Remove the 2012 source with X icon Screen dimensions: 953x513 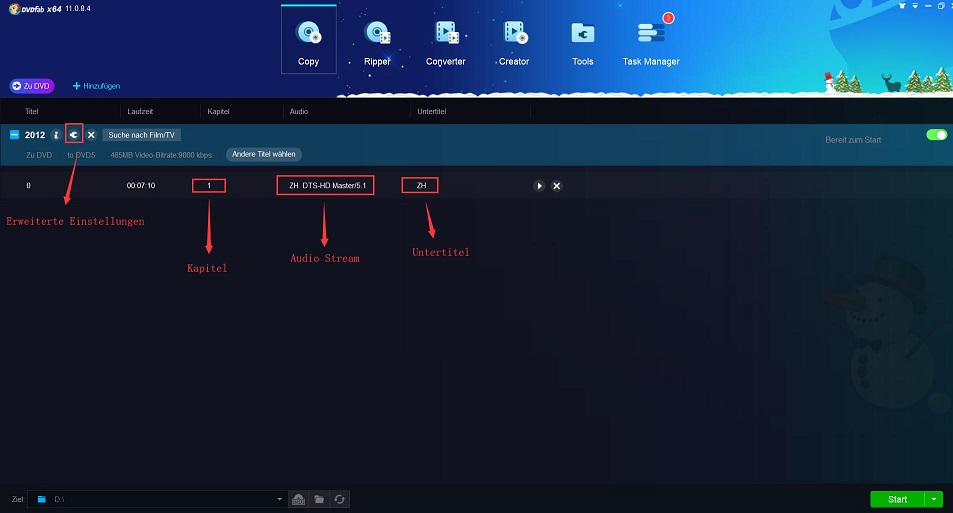pyautogui.click(x=91, y=135)
